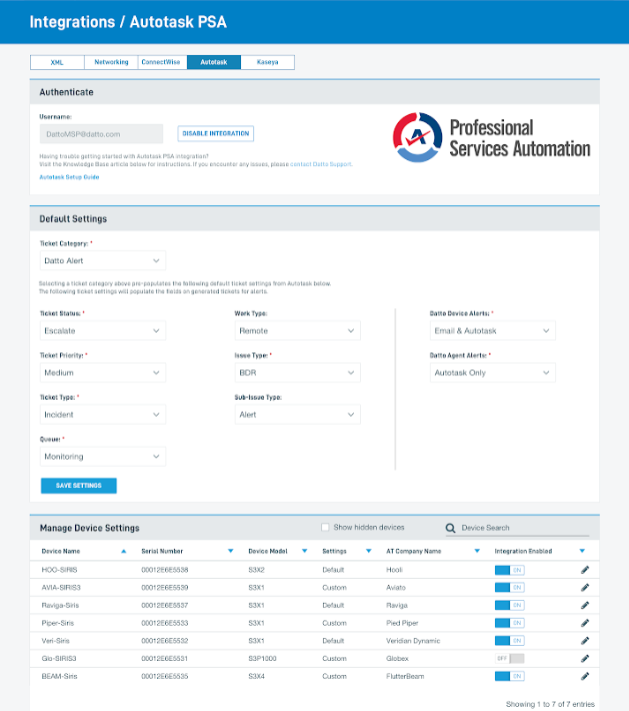Click Pied Piper company name cell
Image resolution: width=629 pixels, height=711 pixels.
[x=402, y=623]
